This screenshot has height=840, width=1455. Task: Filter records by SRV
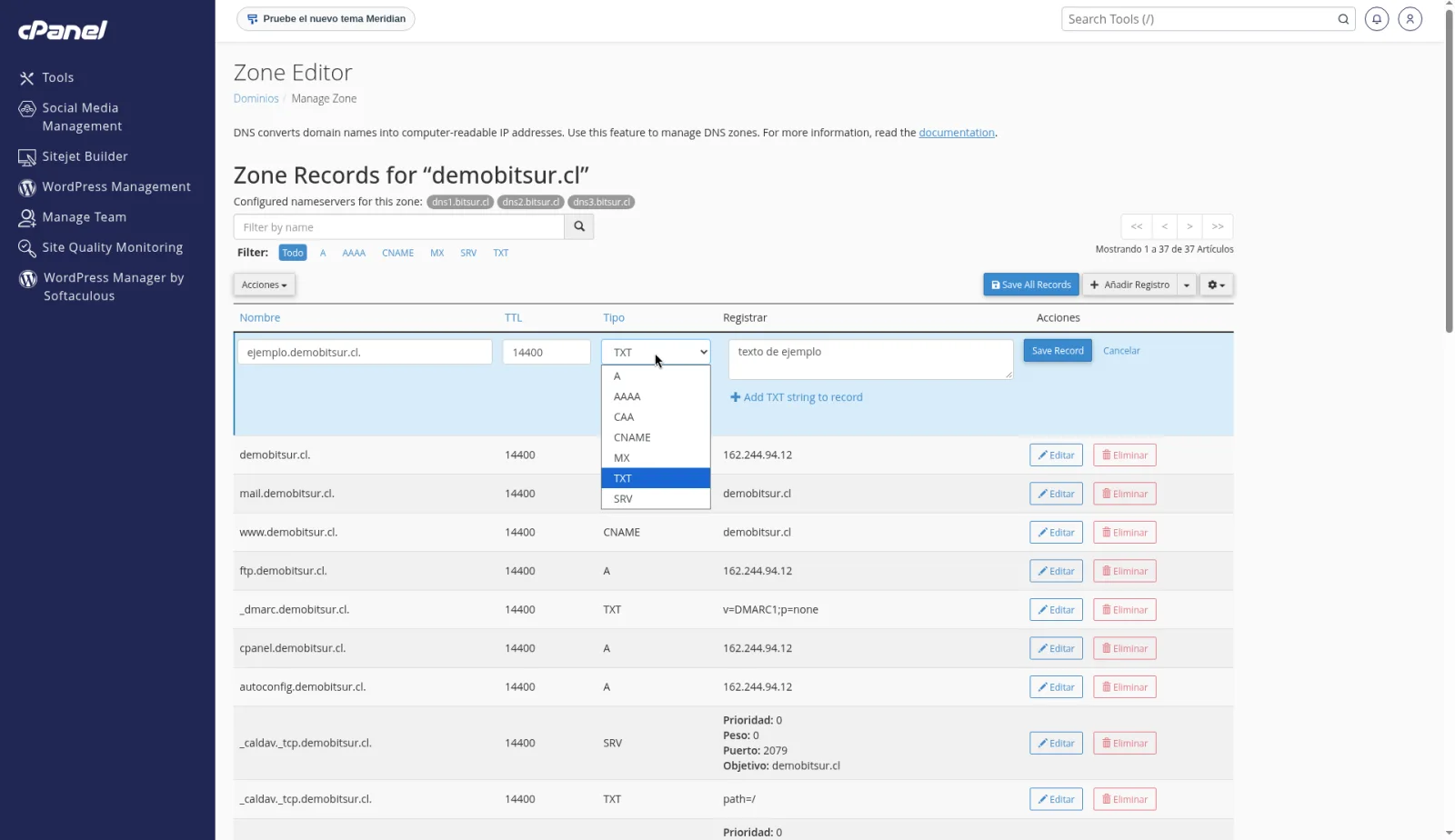[x=468, y=253]
